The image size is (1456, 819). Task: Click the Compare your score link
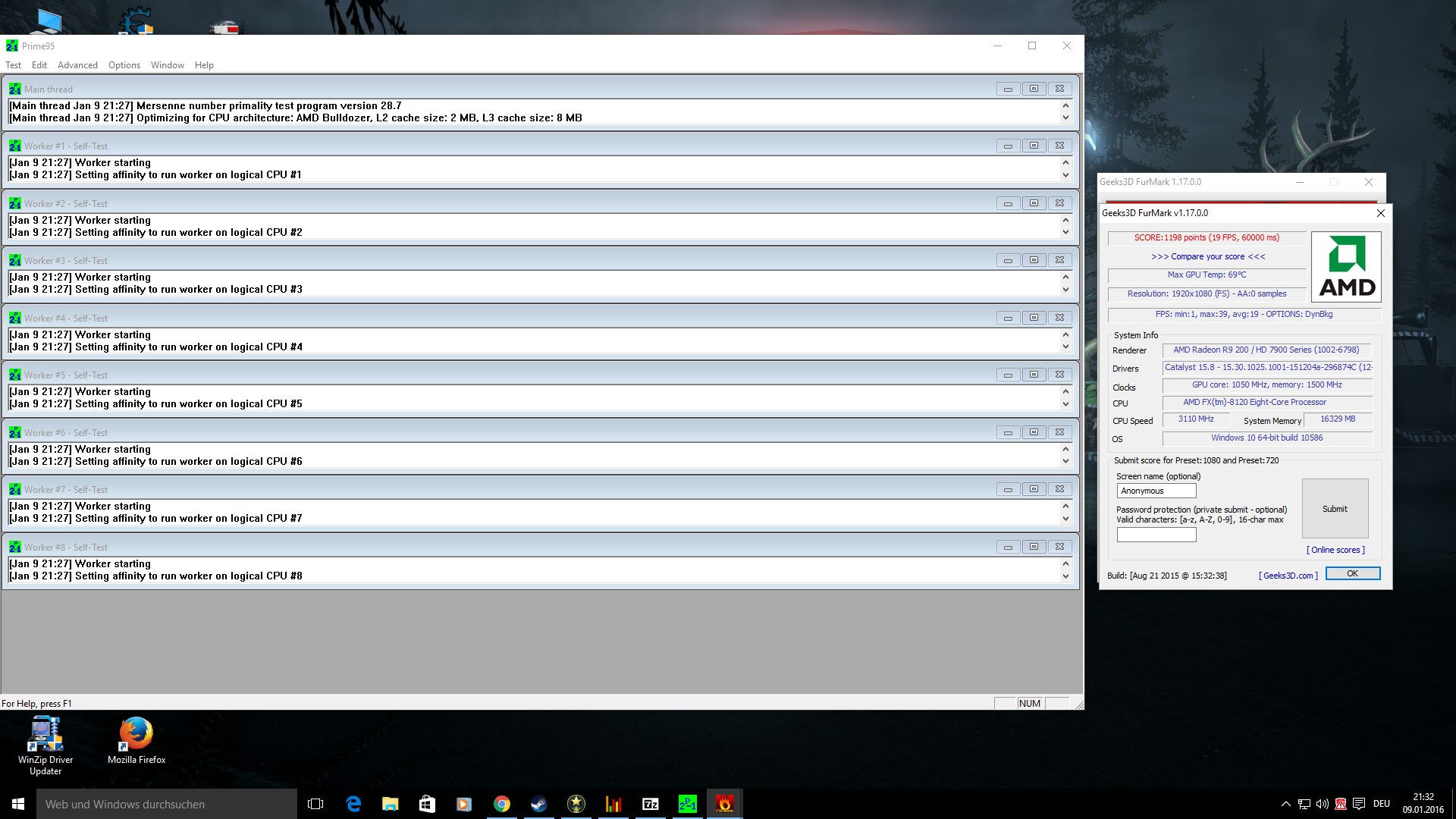tap(1208, 256)
